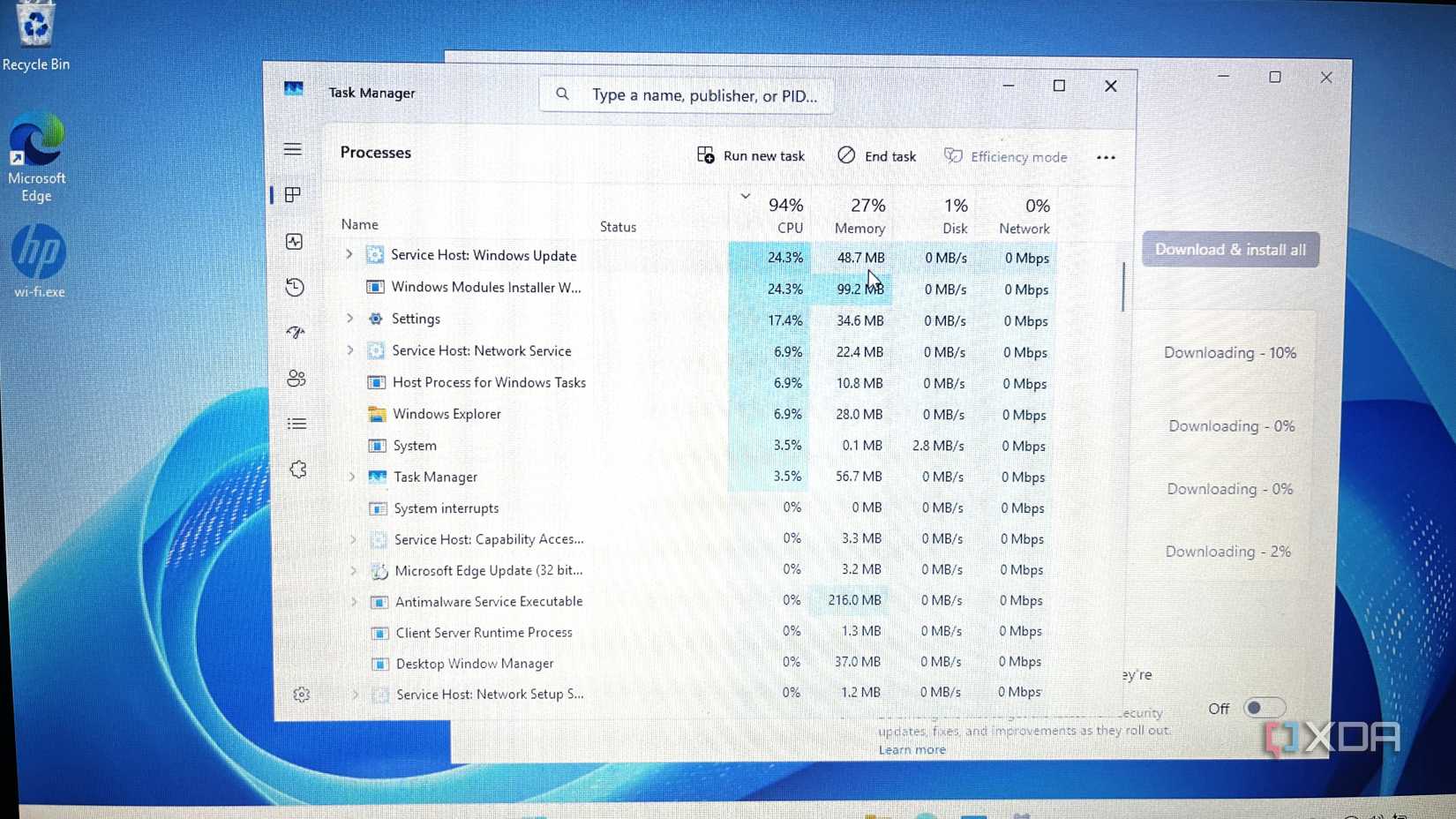This screenshot has height=819, width=1456.
Task: Click the Recycle Bin desktop icon
Action: click(x=35, y=37)
